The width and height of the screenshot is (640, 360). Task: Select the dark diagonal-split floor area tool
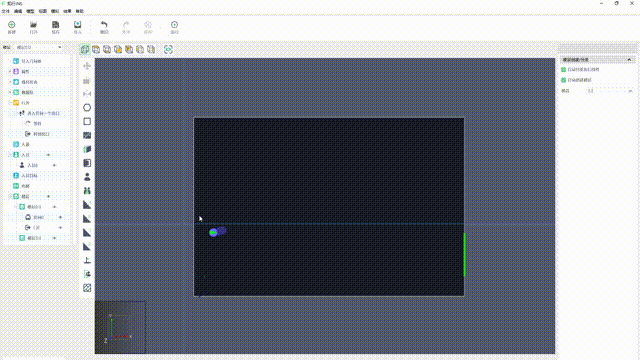point(87,136)
